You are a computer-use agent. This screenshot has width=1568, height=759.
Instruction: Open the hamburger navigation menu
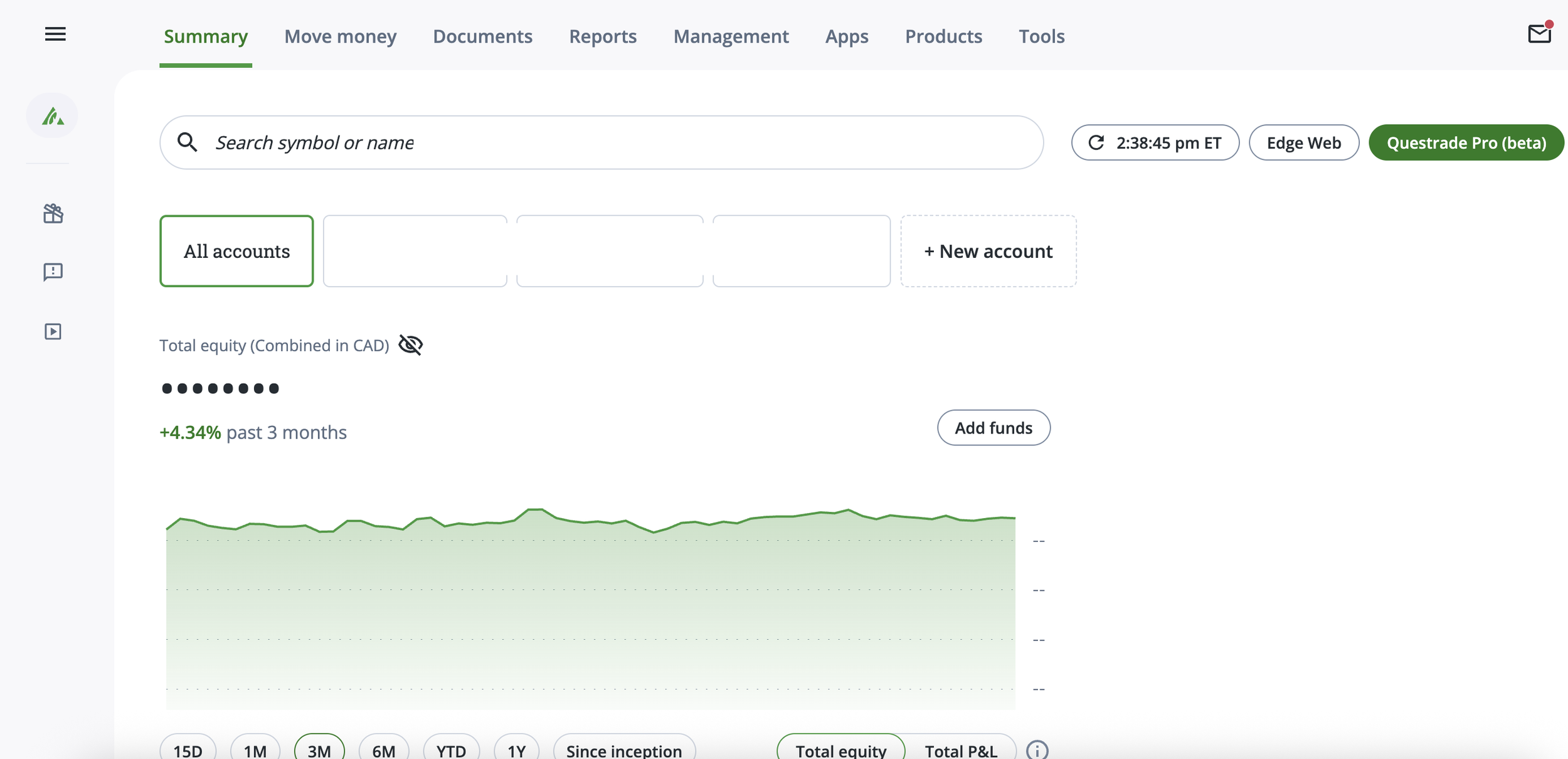coord(55,34)
